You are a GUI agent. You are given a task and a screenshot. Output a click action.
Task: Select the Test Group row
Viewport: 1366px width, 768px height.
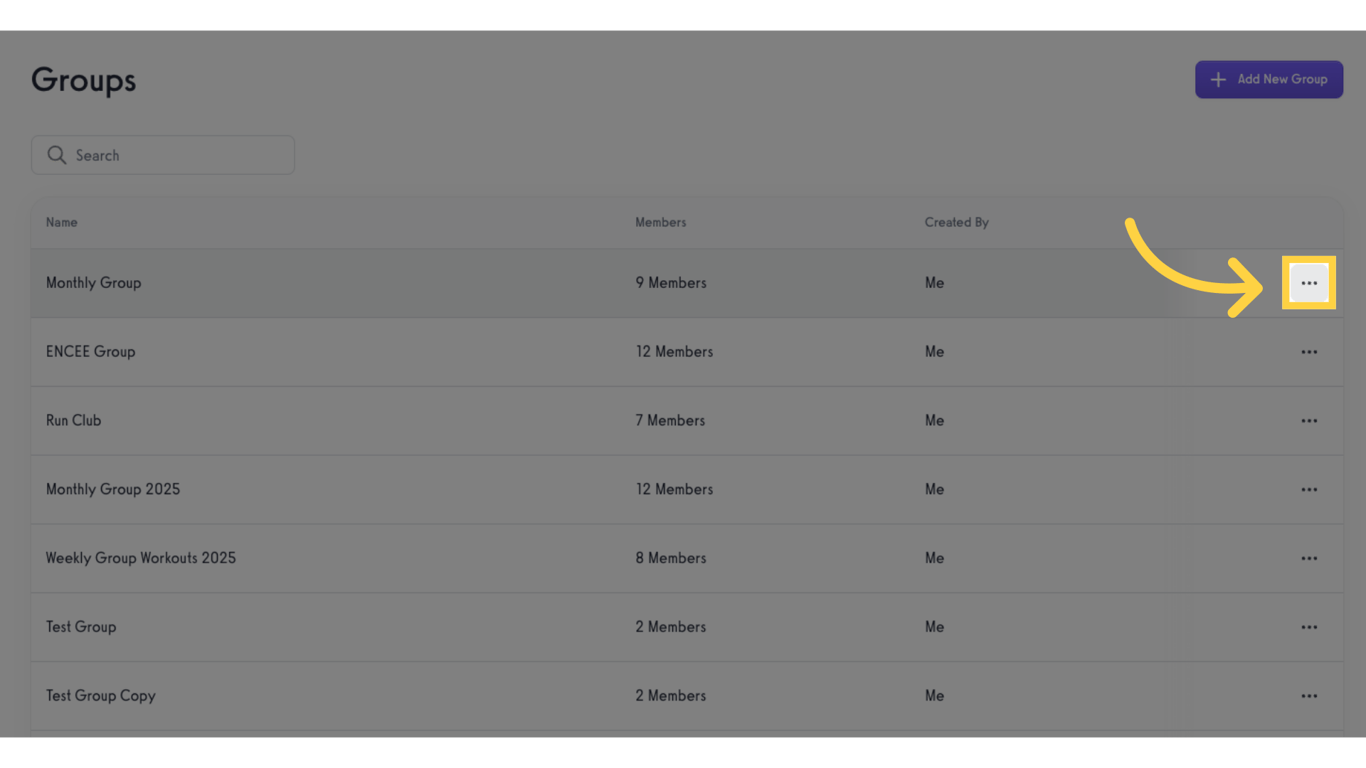click(x=400, y=626)
